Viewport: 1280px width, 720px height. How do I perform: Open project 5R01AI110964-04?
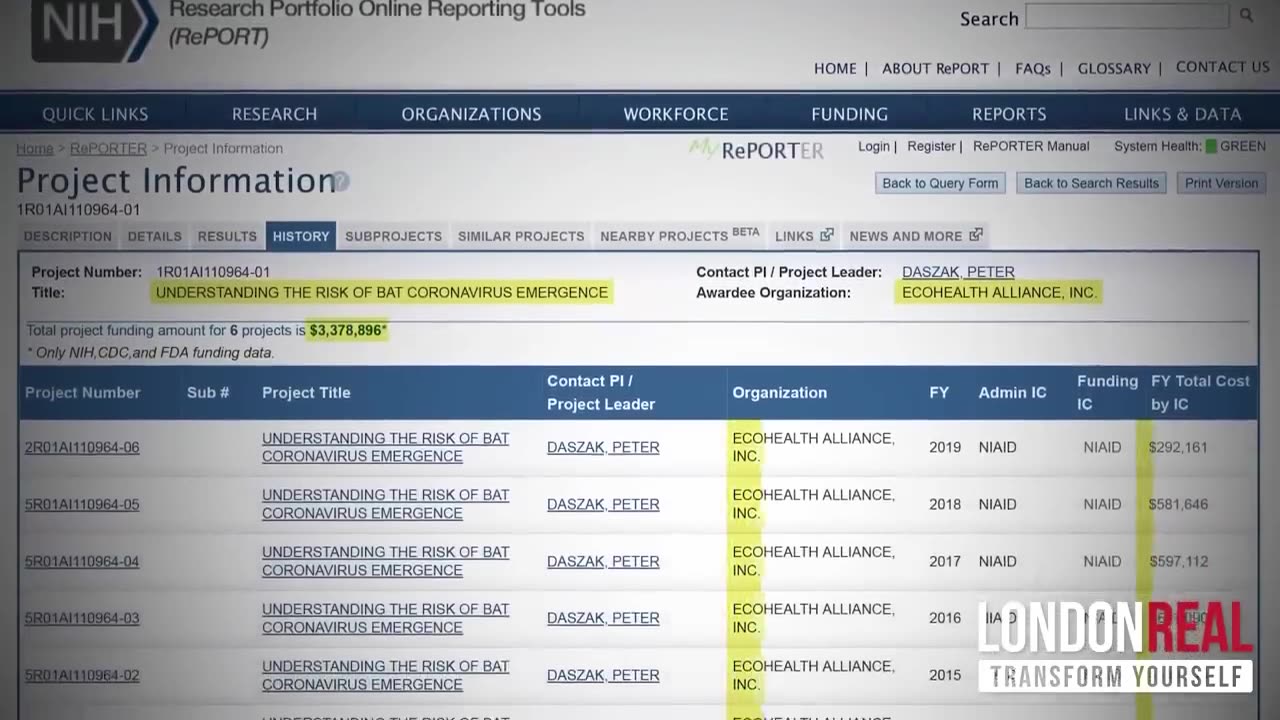pyautogui.click(x=82, y=561)
